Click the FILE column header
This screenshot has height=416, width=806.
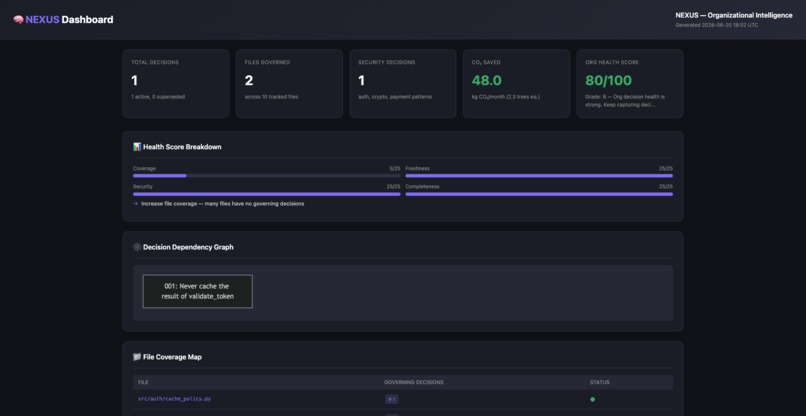143,382
